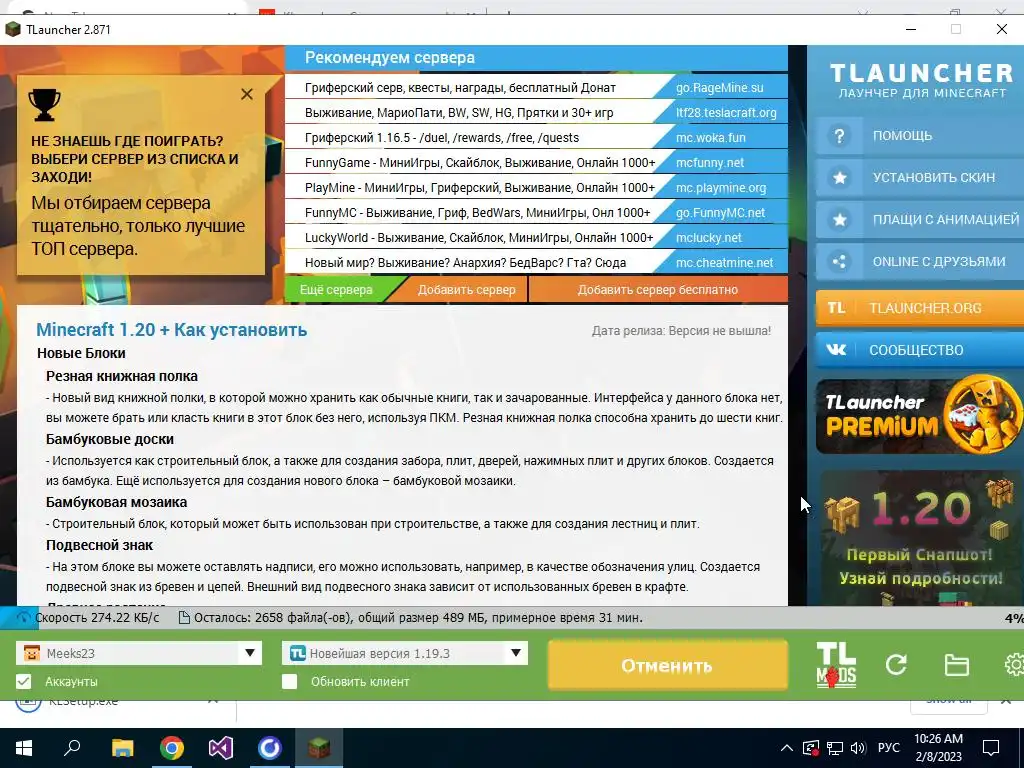Screen dimensions: 1024x768
Task: Click the remaining files document icon
Action: (x=185, y=618)
